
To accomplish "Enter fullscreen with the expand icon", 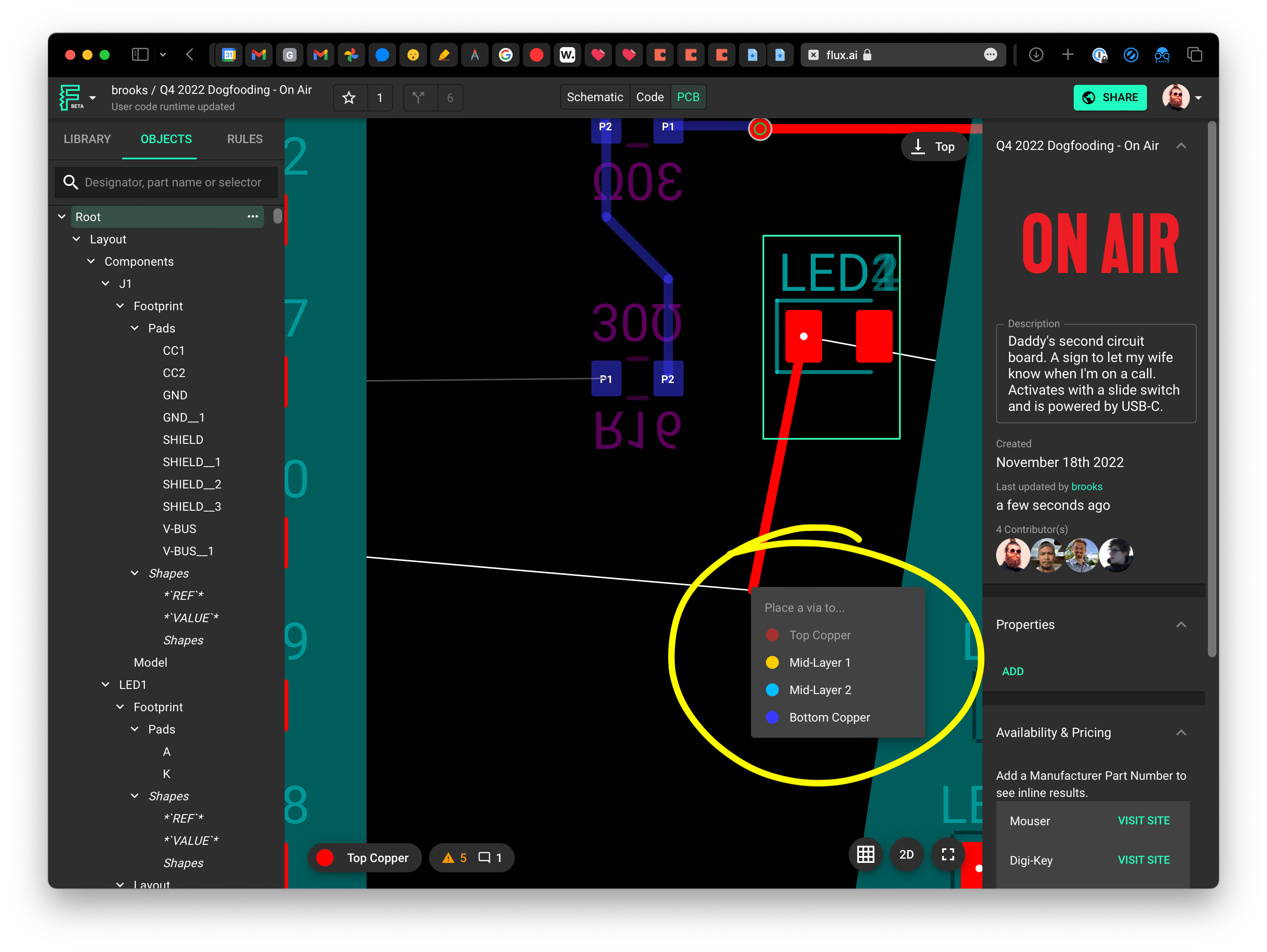I will click(948, 855).
